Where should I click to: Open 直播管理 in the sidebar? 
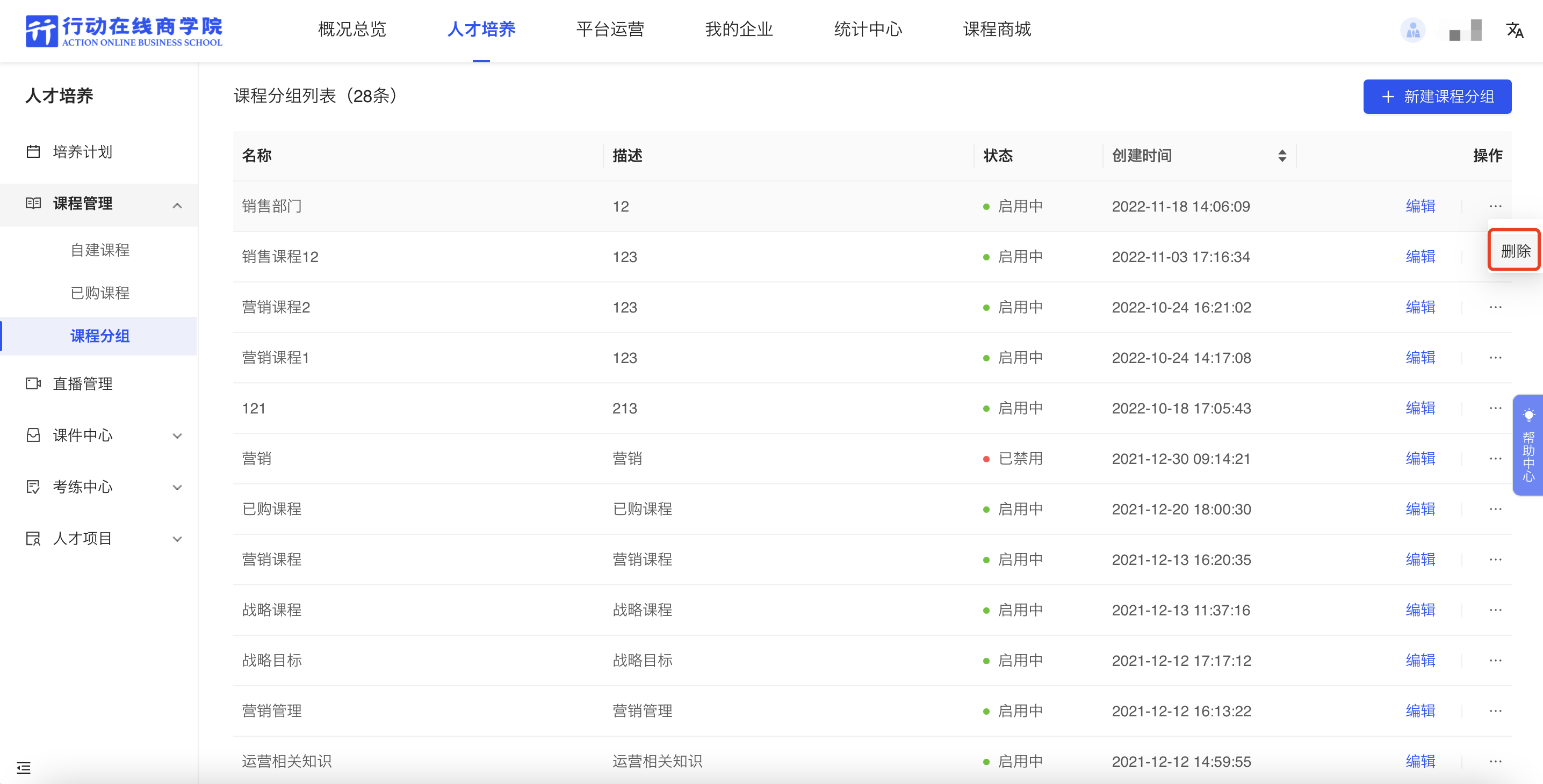point(83,383)
